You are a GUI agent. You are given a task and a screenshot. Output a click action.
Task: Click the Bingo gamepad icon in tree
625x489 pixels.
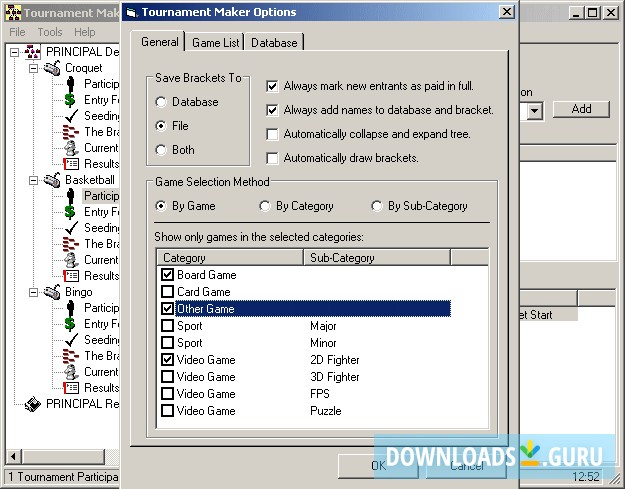(x=52, y=292)
